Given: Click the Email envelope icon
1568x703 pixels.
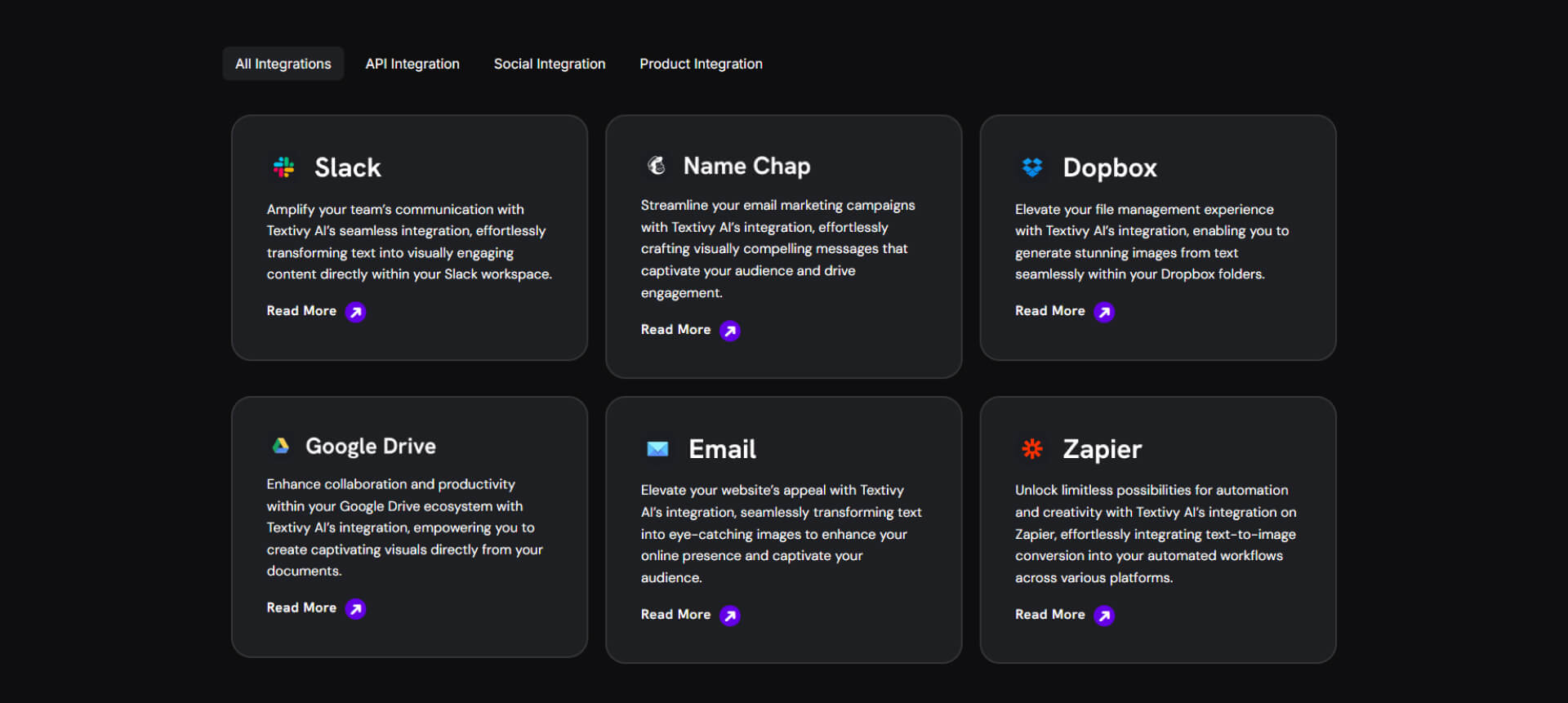Looking at the screenshot, I should (657, 449).
